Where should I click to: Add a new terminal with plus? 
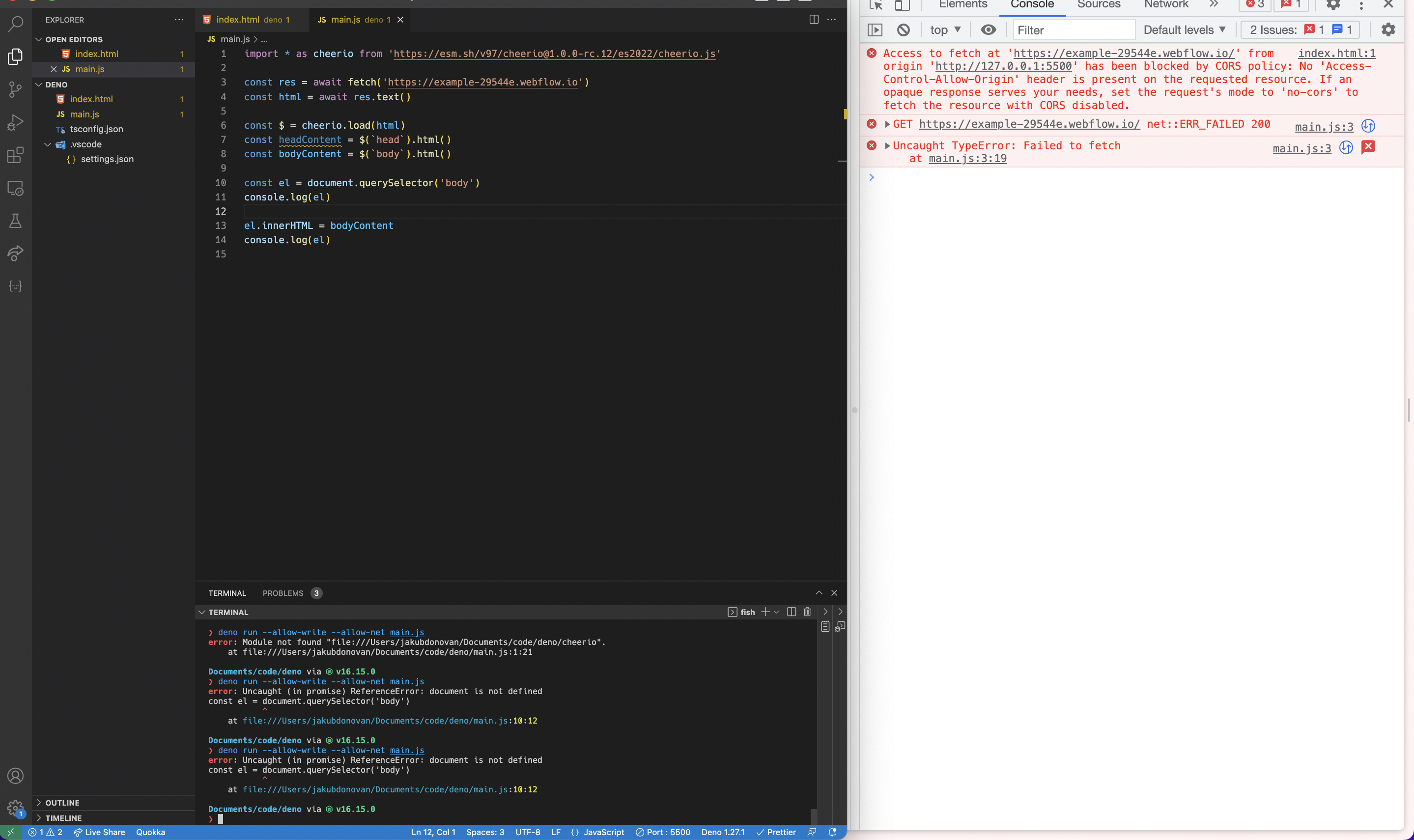pos(765,611)
